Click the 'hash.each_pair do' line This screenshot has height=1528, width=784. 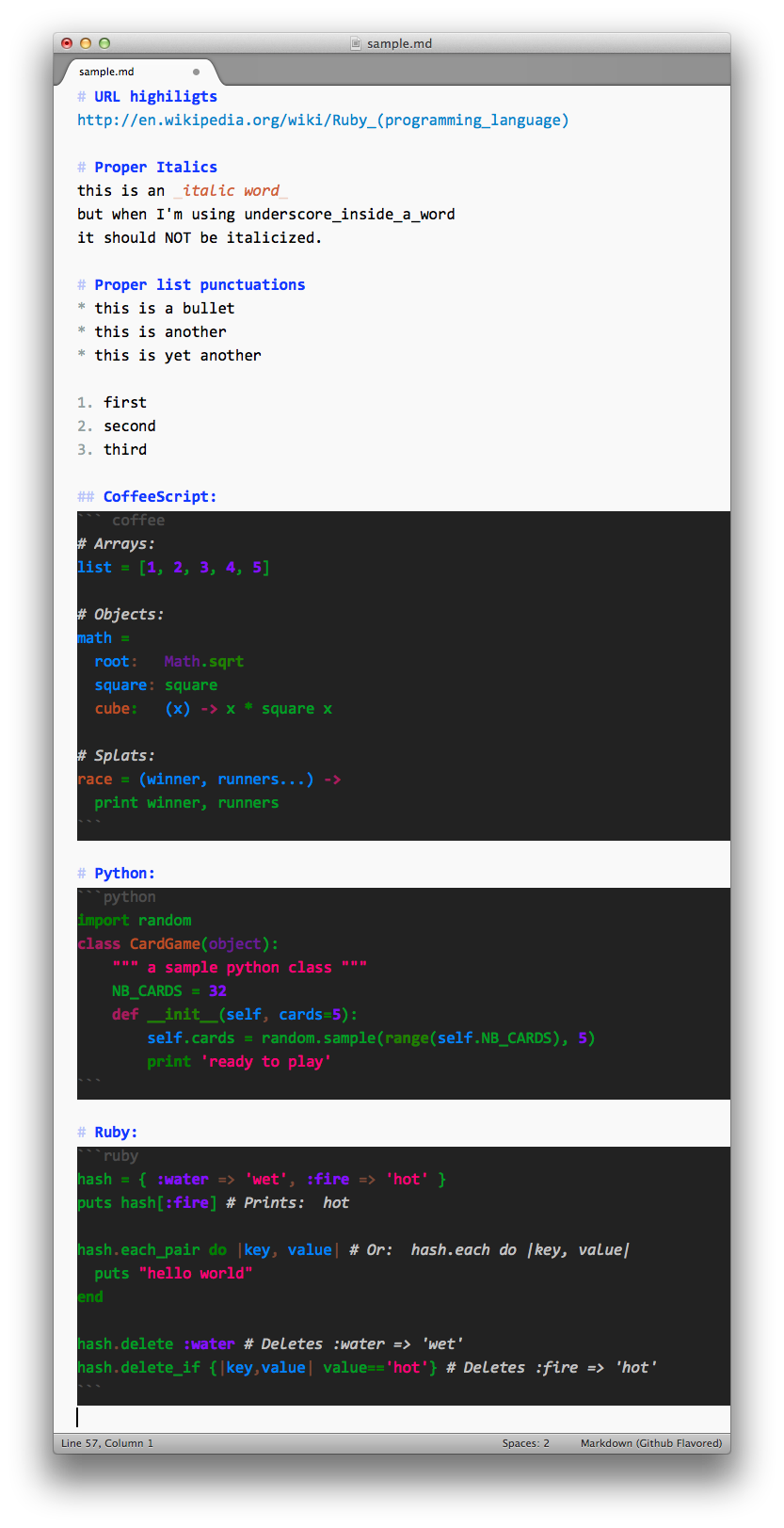pos(354,1250)
